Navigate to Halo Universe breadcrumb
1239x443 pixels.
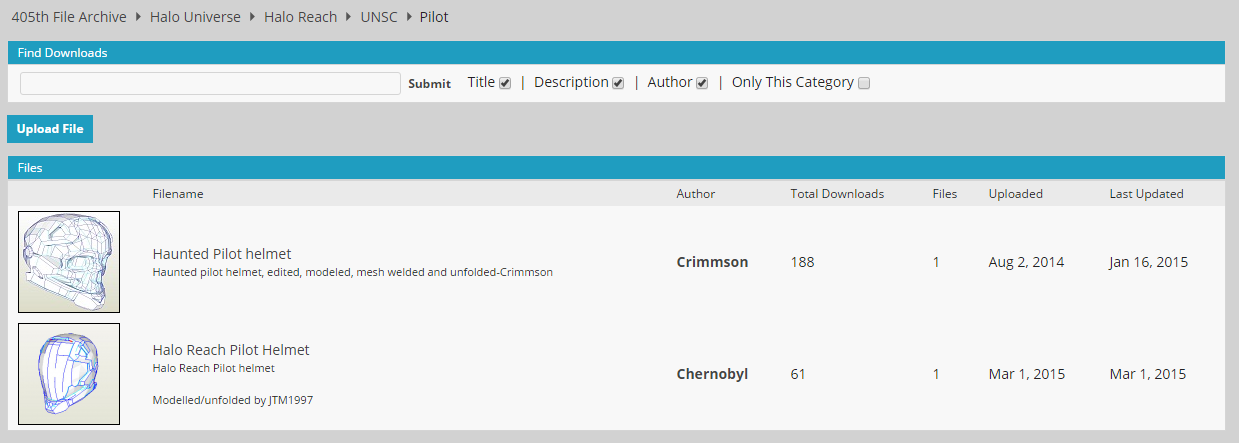196,17
